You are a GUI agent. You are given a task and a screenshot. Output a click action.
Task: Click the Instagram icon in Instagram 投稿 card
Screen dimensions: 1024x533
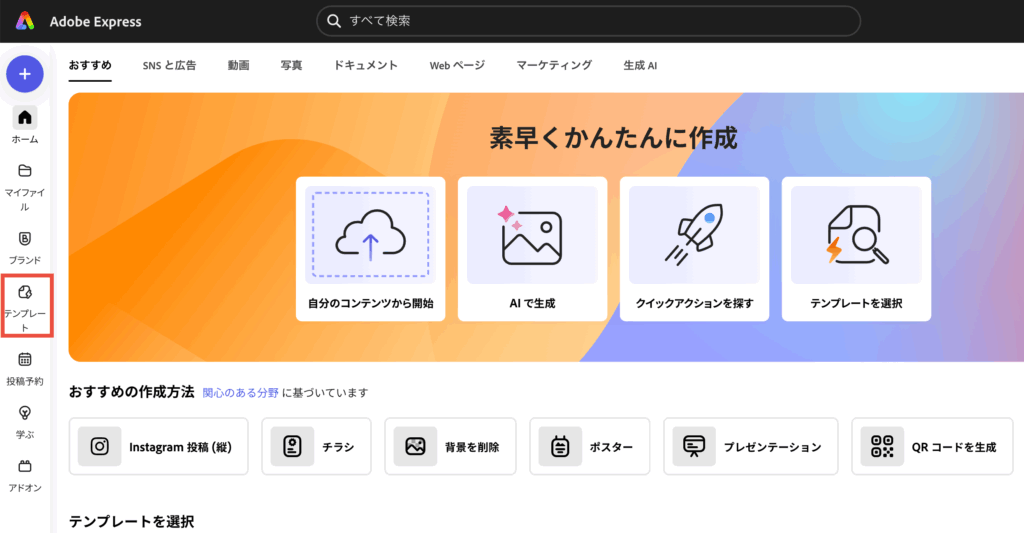point(99,446)
